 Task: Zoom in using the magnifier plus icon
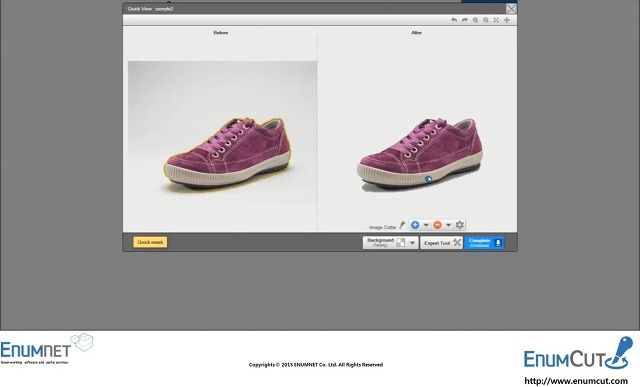point(476,20)
